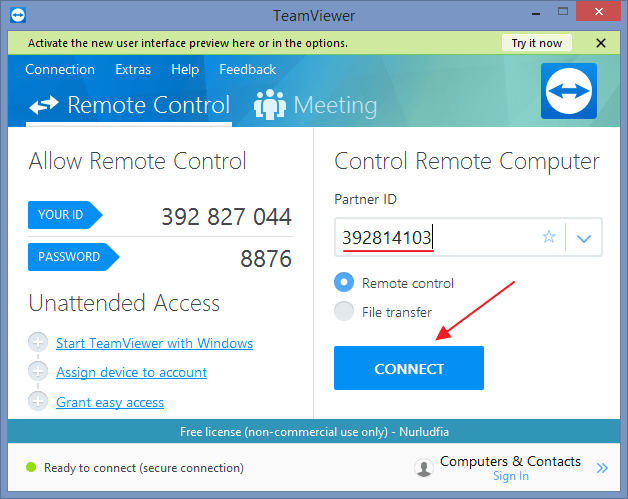Close the TeamViewer window

tap(598, 11)
